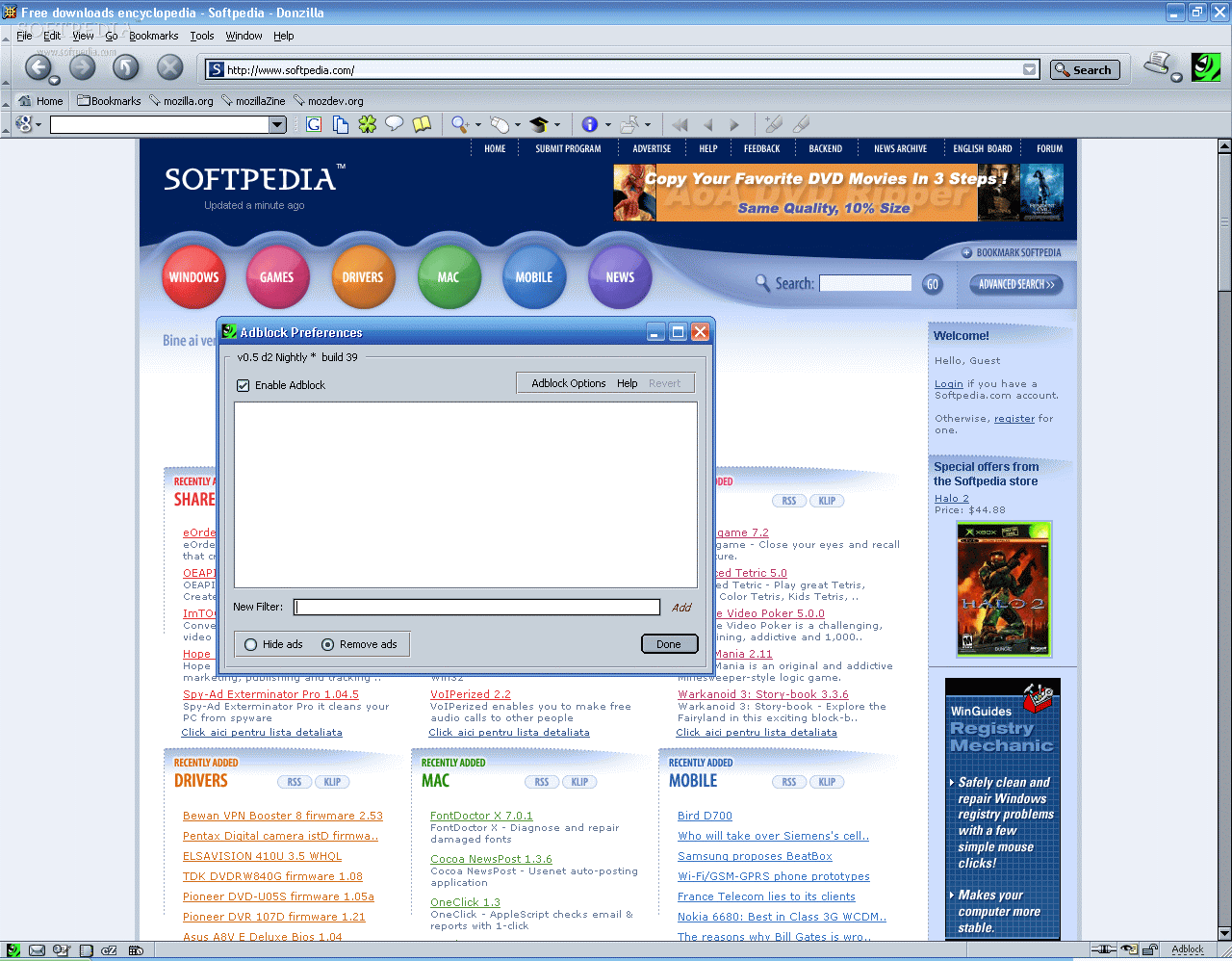Click the browser URL address field
The image size is (1232, 961).
(x=623, y=69)
